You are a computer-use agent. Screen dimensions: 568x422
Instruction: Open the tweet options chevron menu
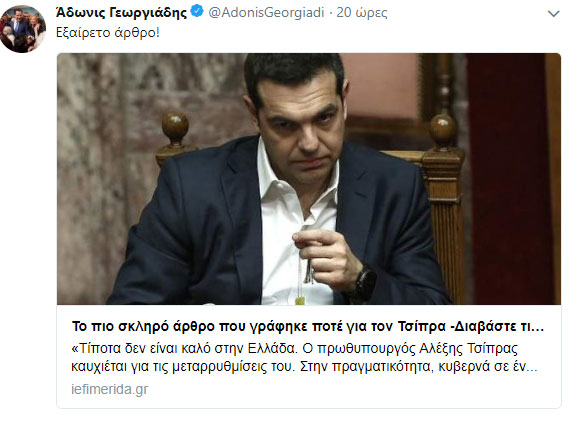pyautogui.click(x=553, y=14)
